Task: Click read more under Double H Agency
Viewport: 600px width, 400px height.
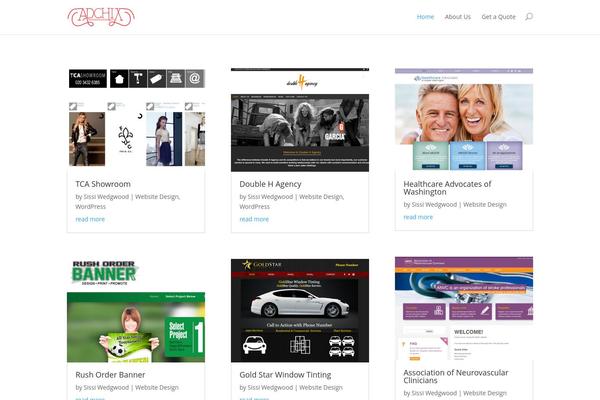Action: pyautogui.click(x=254, y=219)
